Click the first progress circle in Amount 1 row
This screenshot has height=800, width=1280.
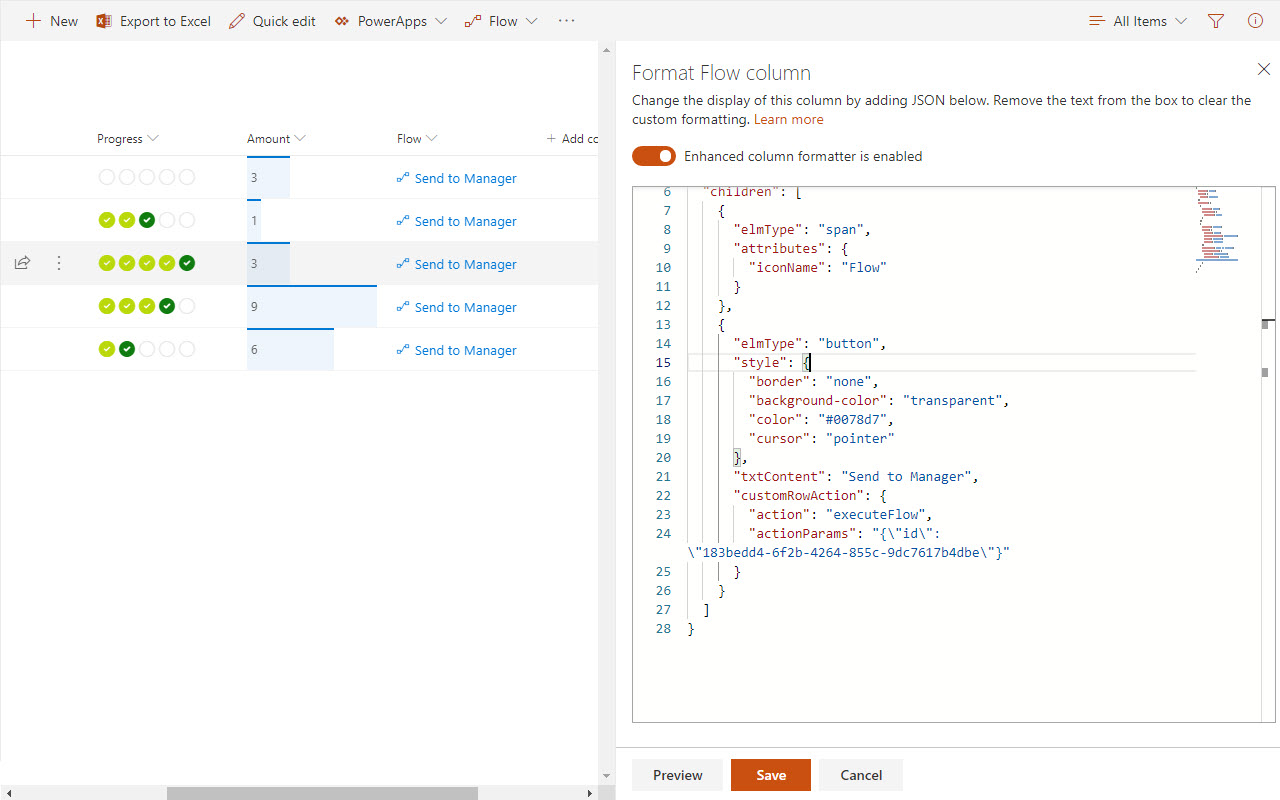pos(107,221)
